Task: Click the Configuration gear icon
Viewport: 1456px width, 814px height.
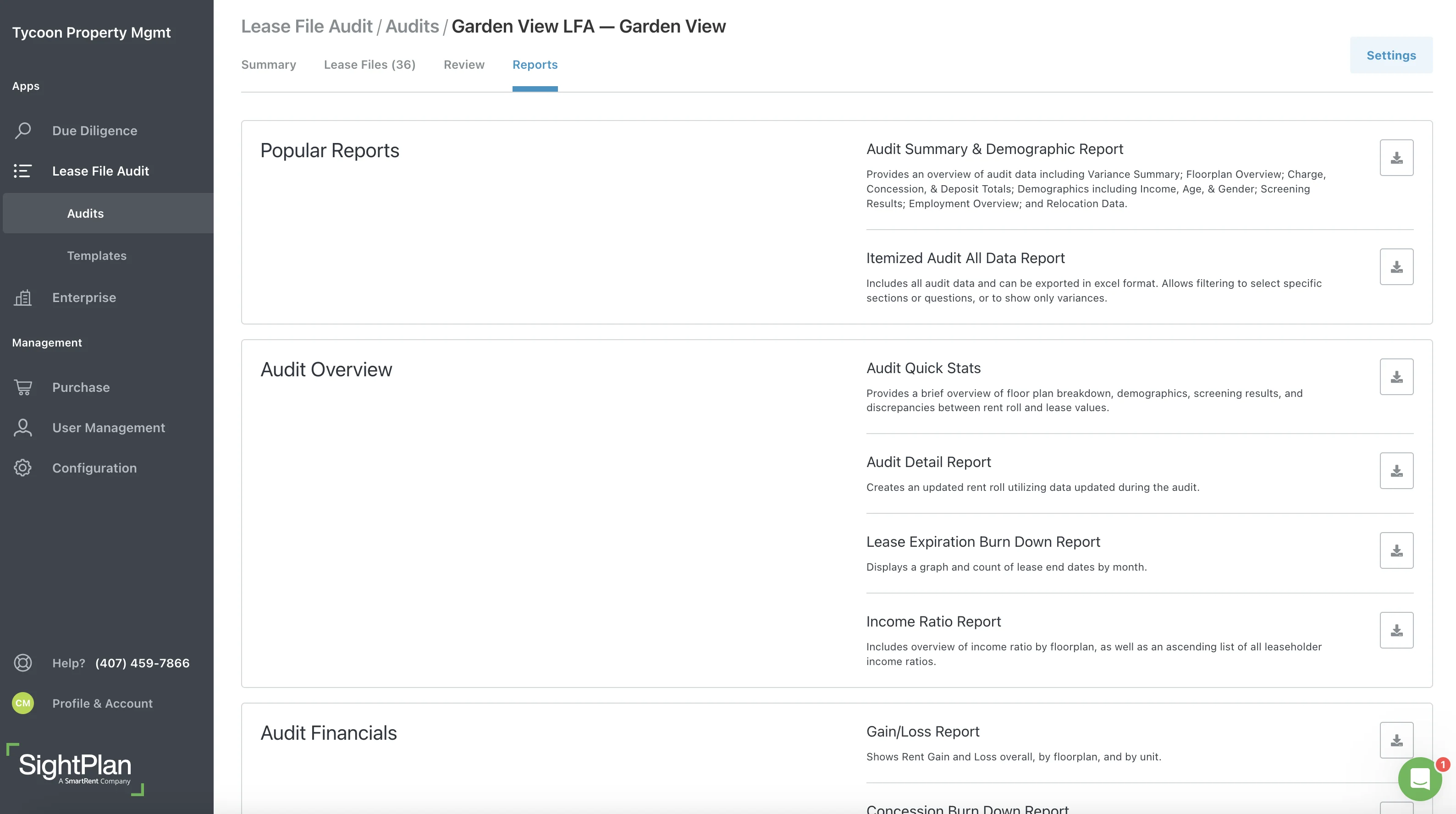Action: [22, 468]
